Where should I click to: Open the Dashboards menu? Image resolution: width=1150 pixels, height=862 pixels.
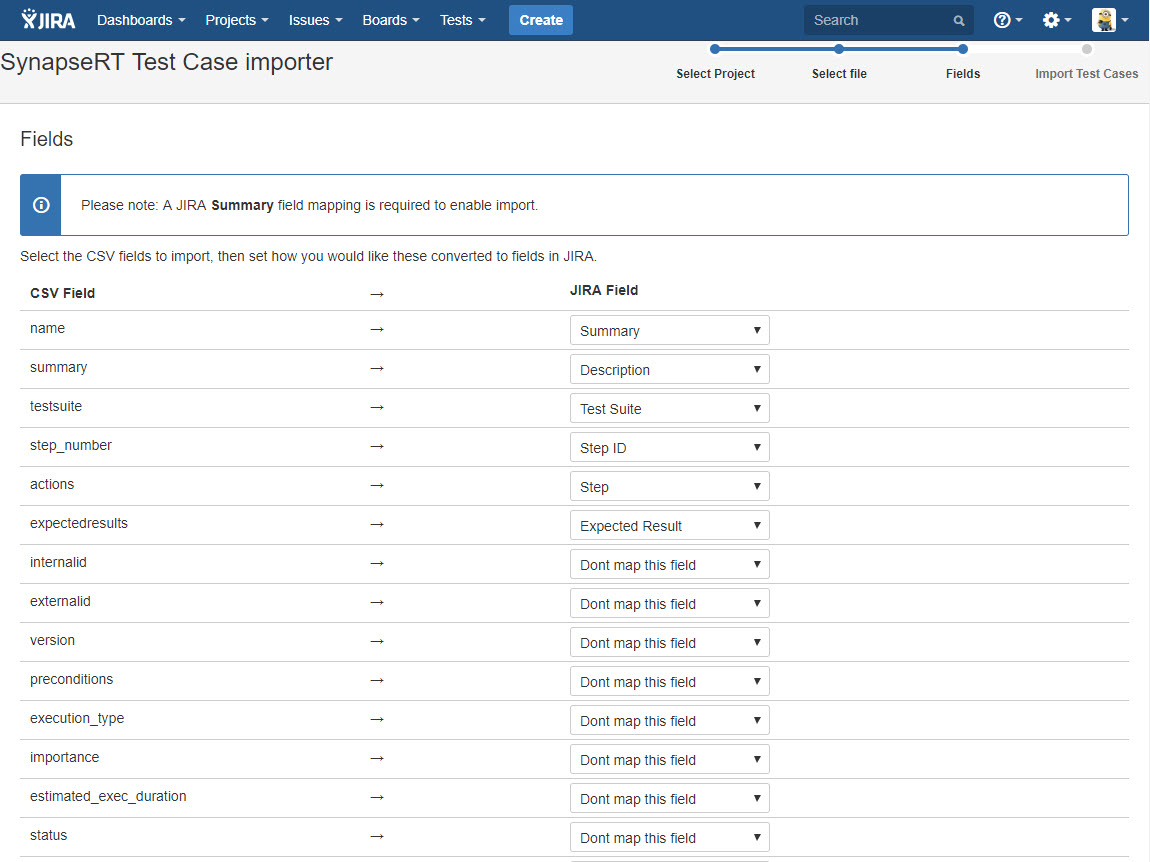(141, 20)
